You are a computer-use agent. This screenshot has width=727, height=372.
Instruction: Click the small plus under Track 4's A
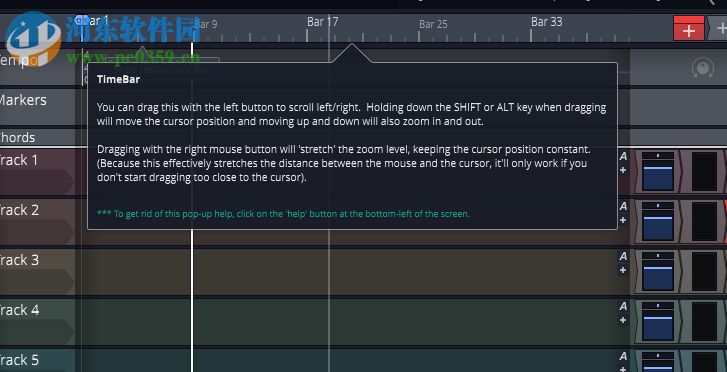click(x=623, y=320)
